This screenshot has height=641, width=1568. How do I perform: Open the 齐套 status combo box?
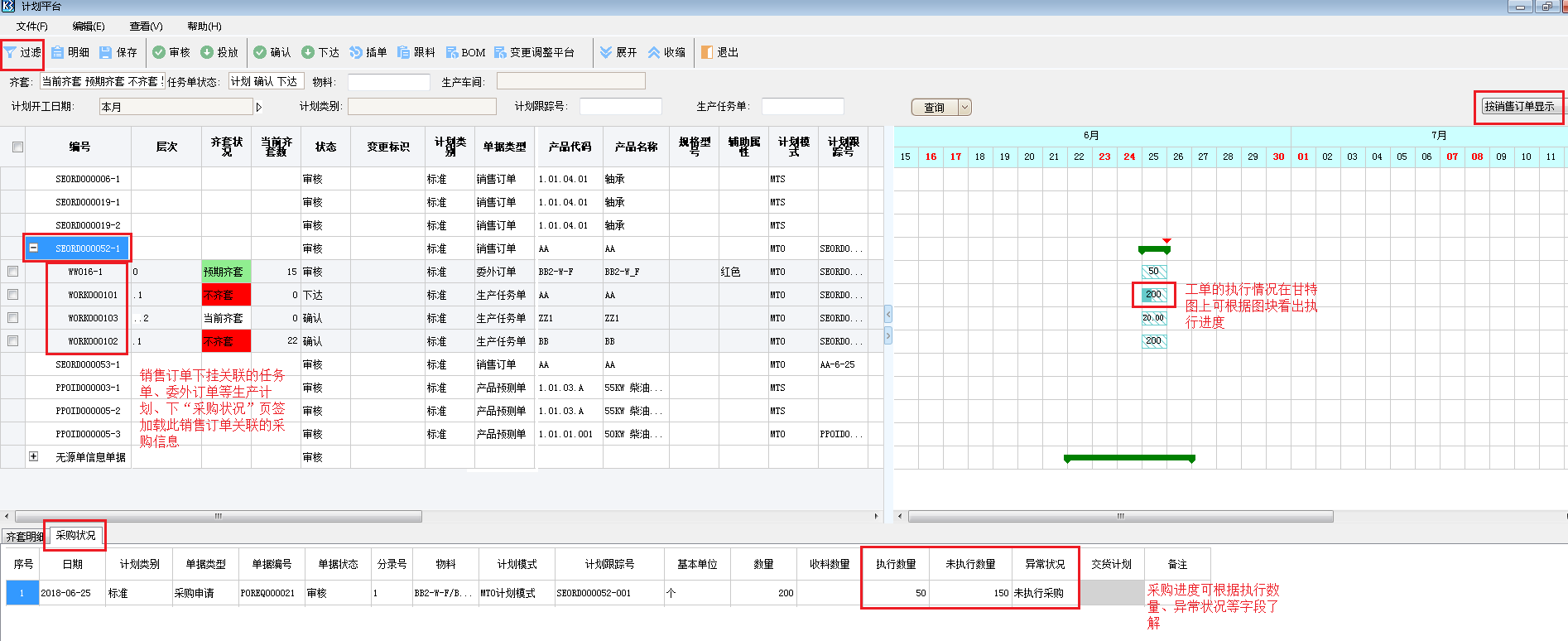click(102, 81)
